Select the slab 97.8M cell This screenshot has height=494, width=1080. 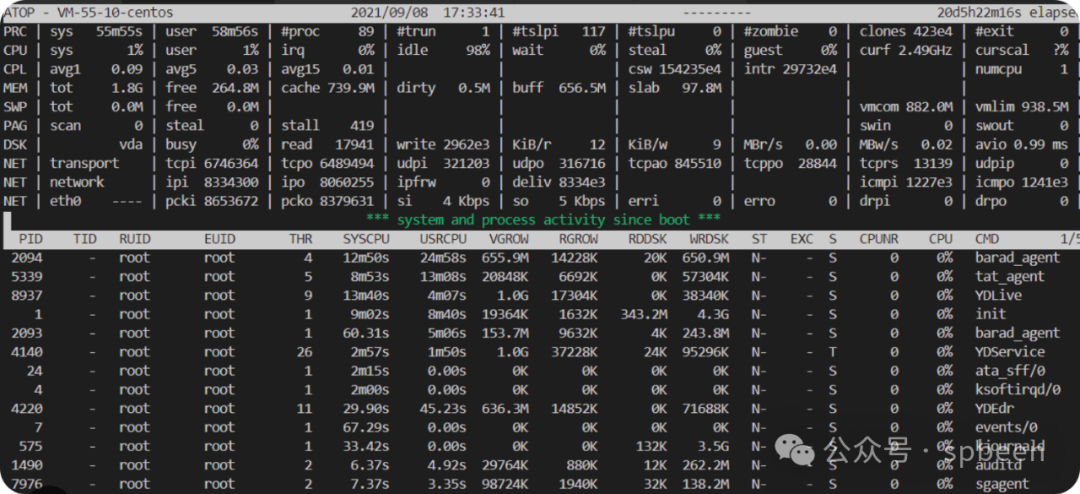(675, 88)
